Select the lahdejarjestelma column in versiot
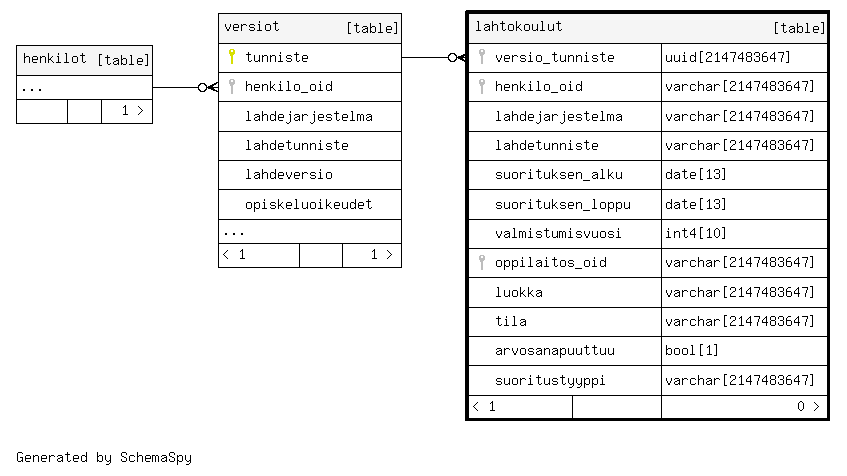847x476 pixels. (309, 116)
